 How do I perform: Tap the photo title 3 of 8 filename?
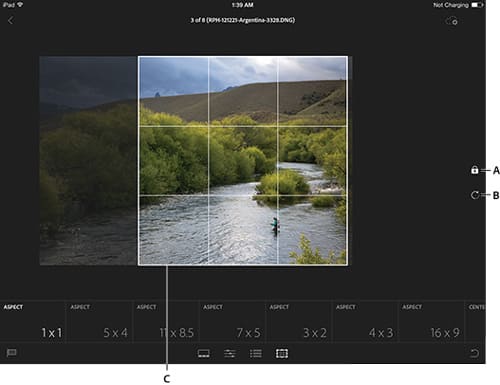243,20
